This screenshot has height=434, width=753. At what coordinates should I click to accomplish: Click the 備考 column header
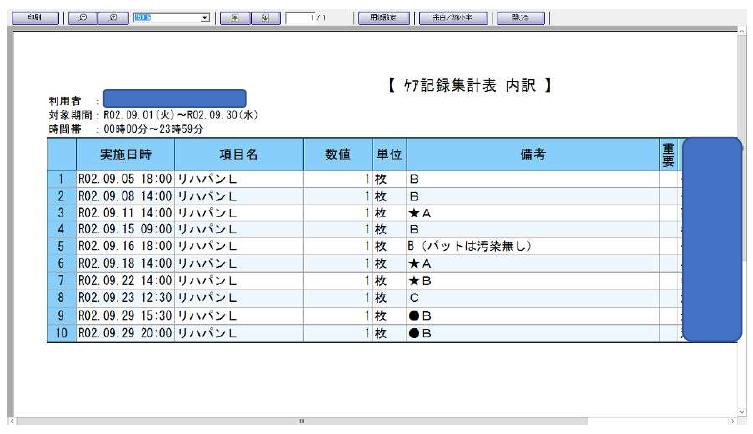tap(531, 155)
